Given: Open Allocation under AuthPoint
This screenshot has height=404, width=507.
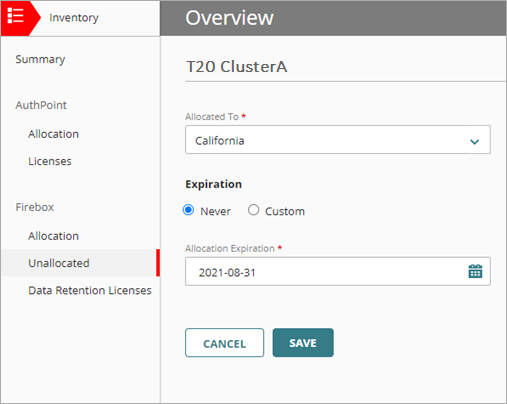Looking at the screenshot, I should (53, 134).
